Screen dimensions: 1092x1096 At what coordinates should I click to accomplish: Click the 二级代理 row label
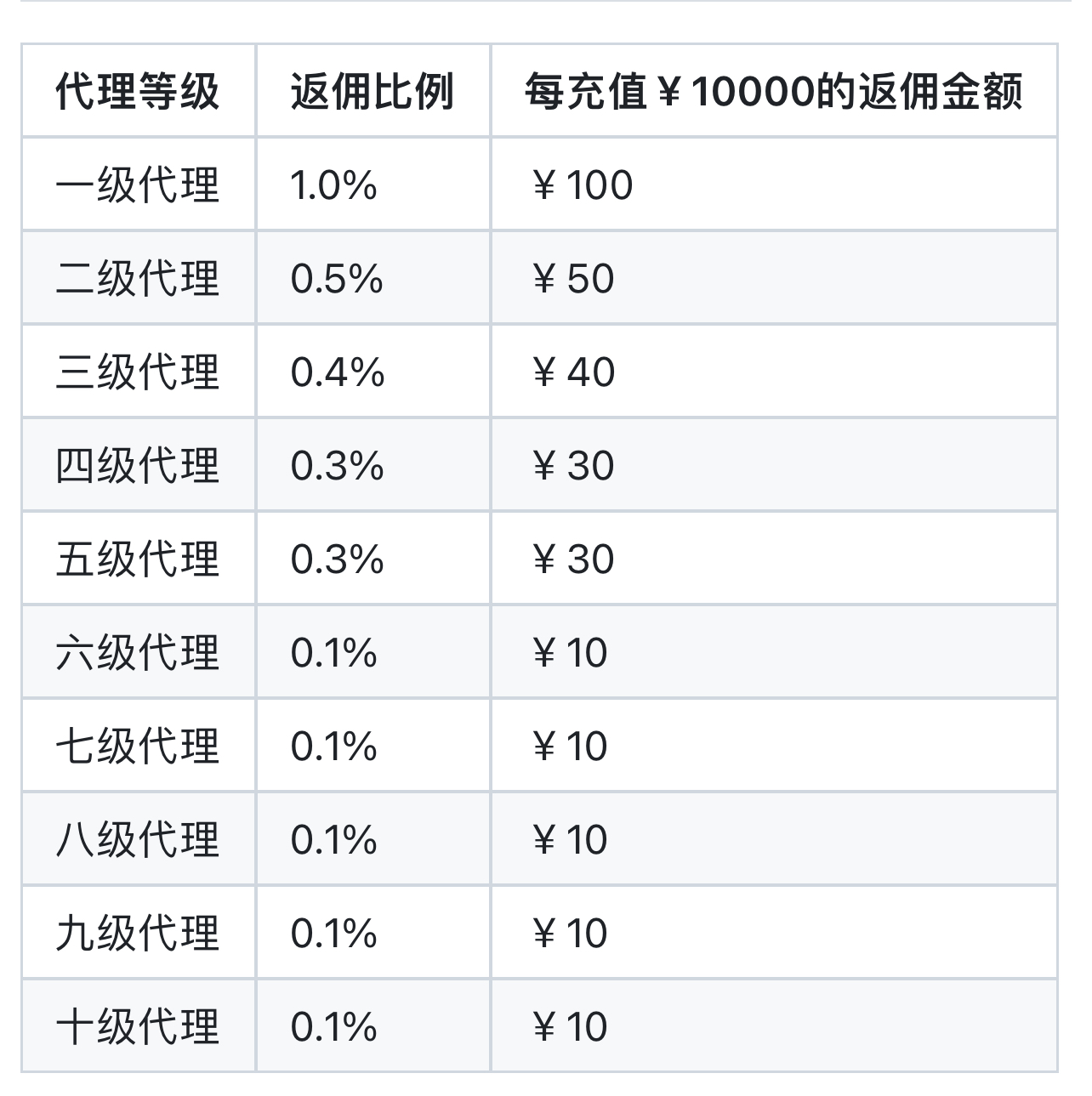(138, 278)
